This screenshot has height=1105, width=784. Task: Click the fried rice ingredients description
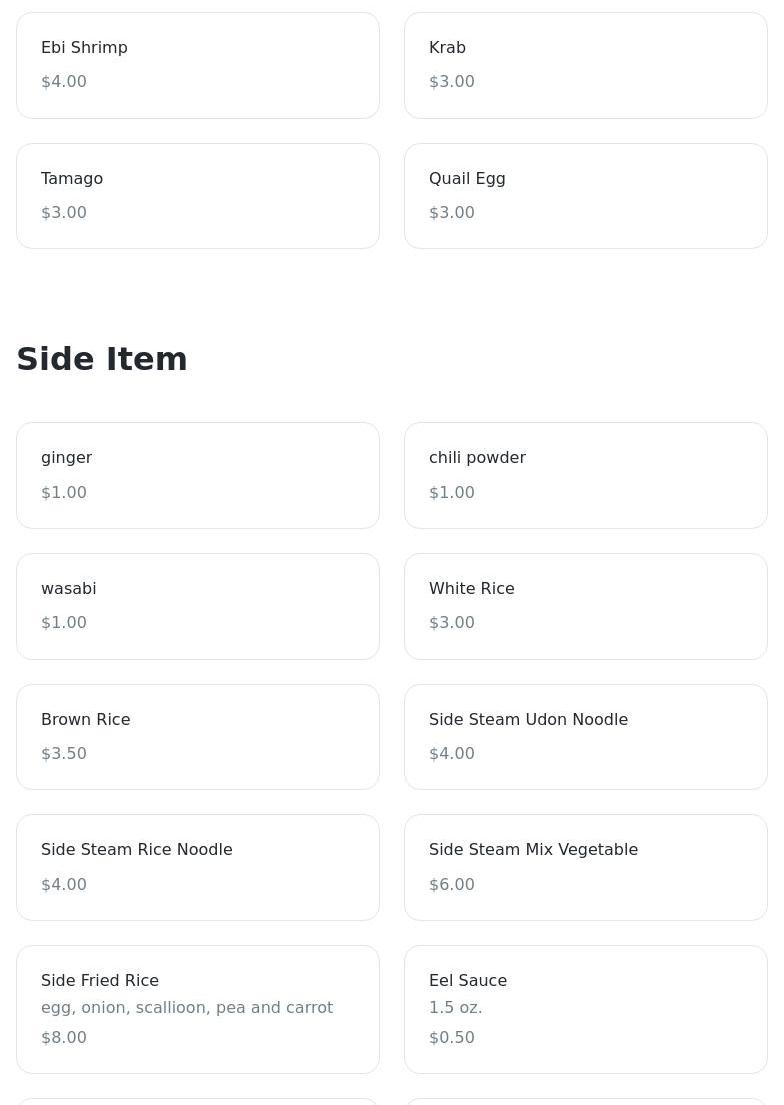[x=187, y=1007]
